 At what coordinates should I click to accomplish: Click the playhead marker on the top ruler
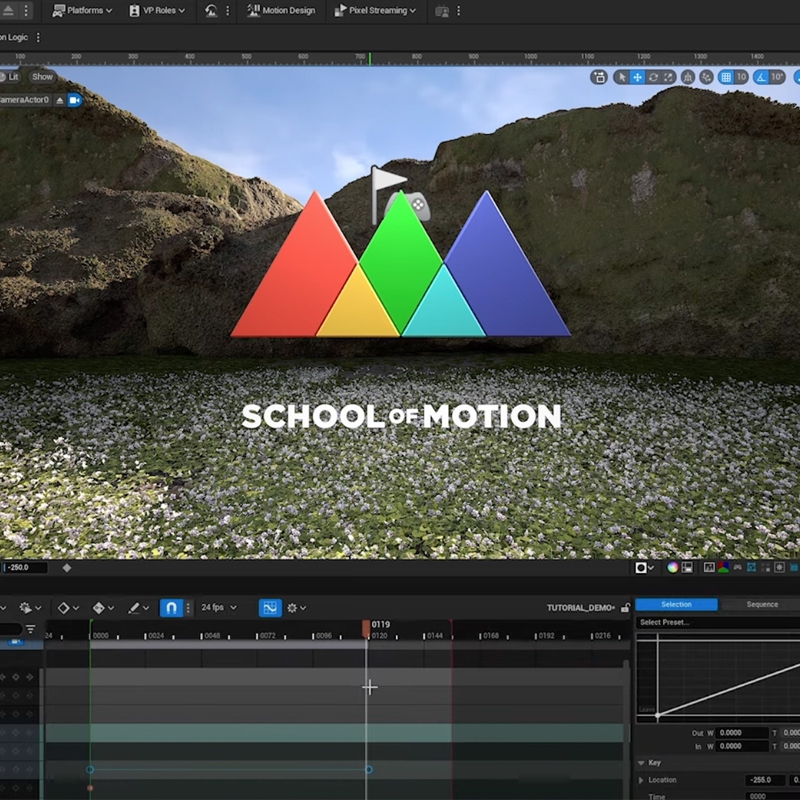[370, 59]
